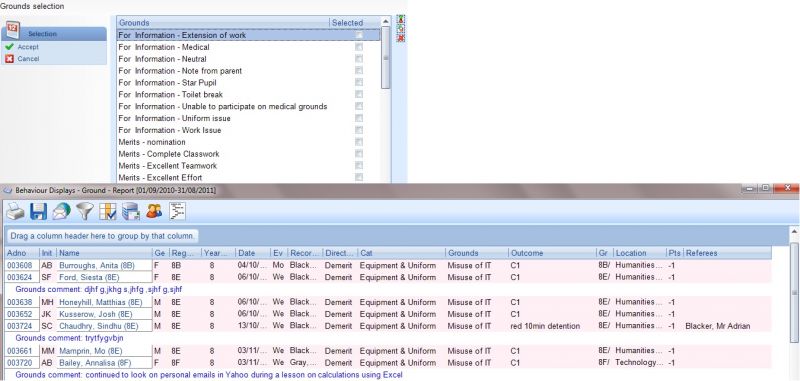Click the middle invert selection icon beside the grounds list
The image size is (800, 381).
tap(401, 29)
